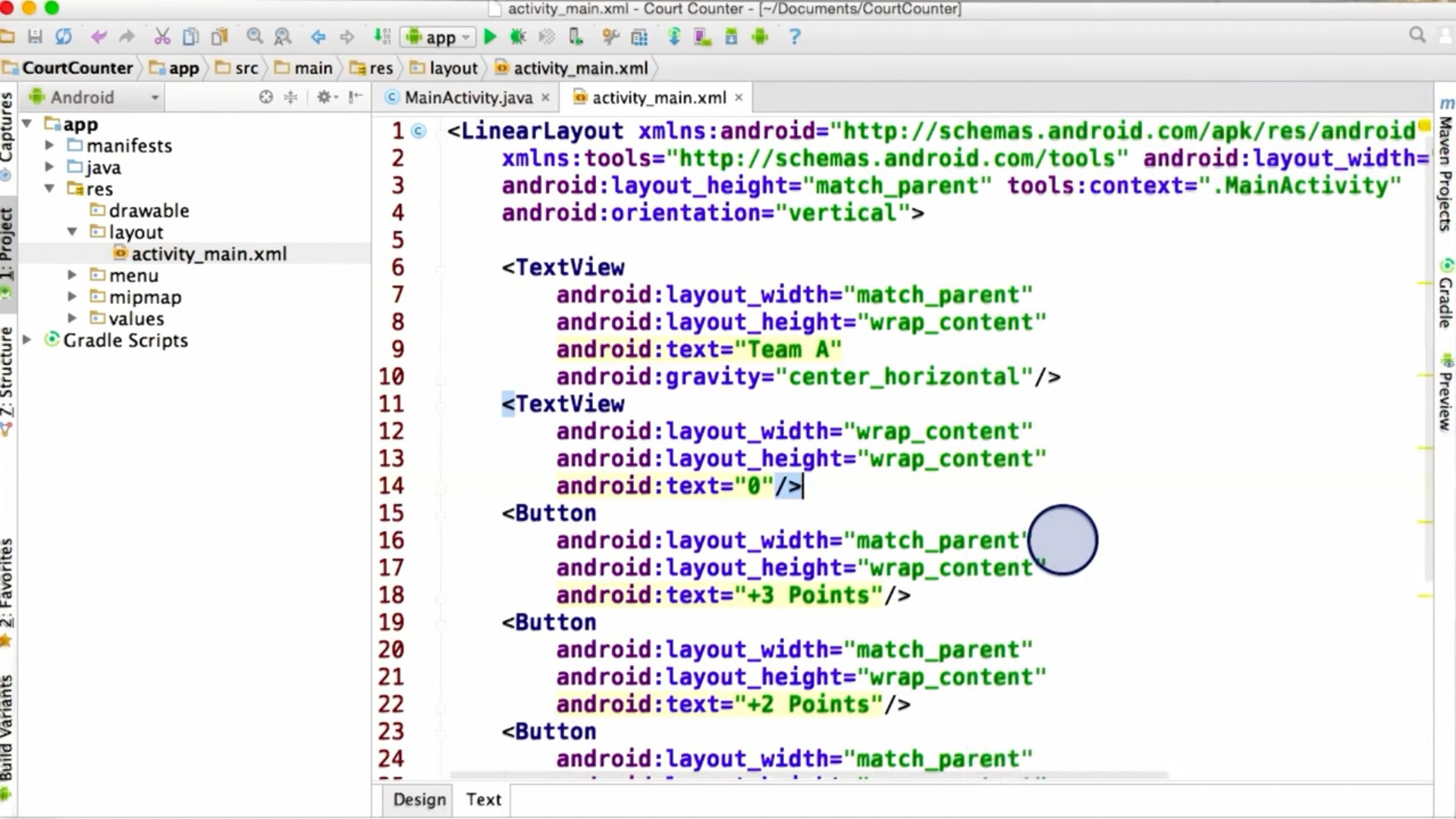
Task: Collapse the layout folder
Action: 72,232
